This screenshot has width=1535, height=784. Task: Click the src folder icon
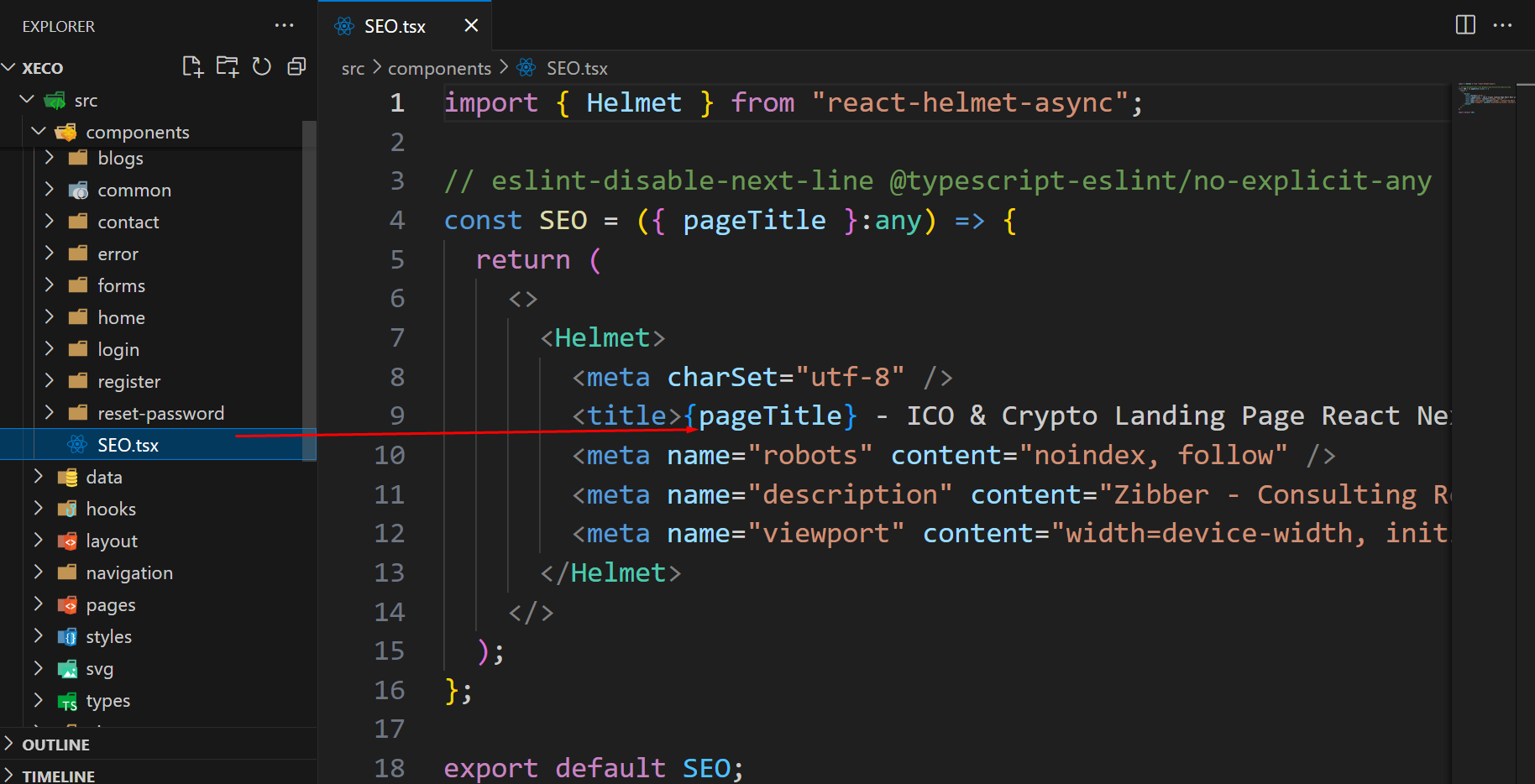pyautogui.click(x=55, y=100)
